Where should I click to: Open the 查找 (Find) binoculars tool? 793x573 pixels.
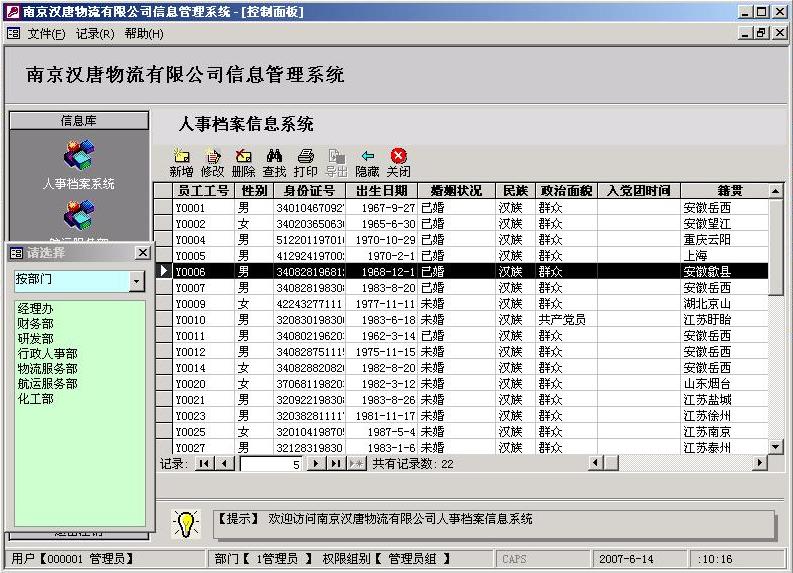(x=275, y=163)
